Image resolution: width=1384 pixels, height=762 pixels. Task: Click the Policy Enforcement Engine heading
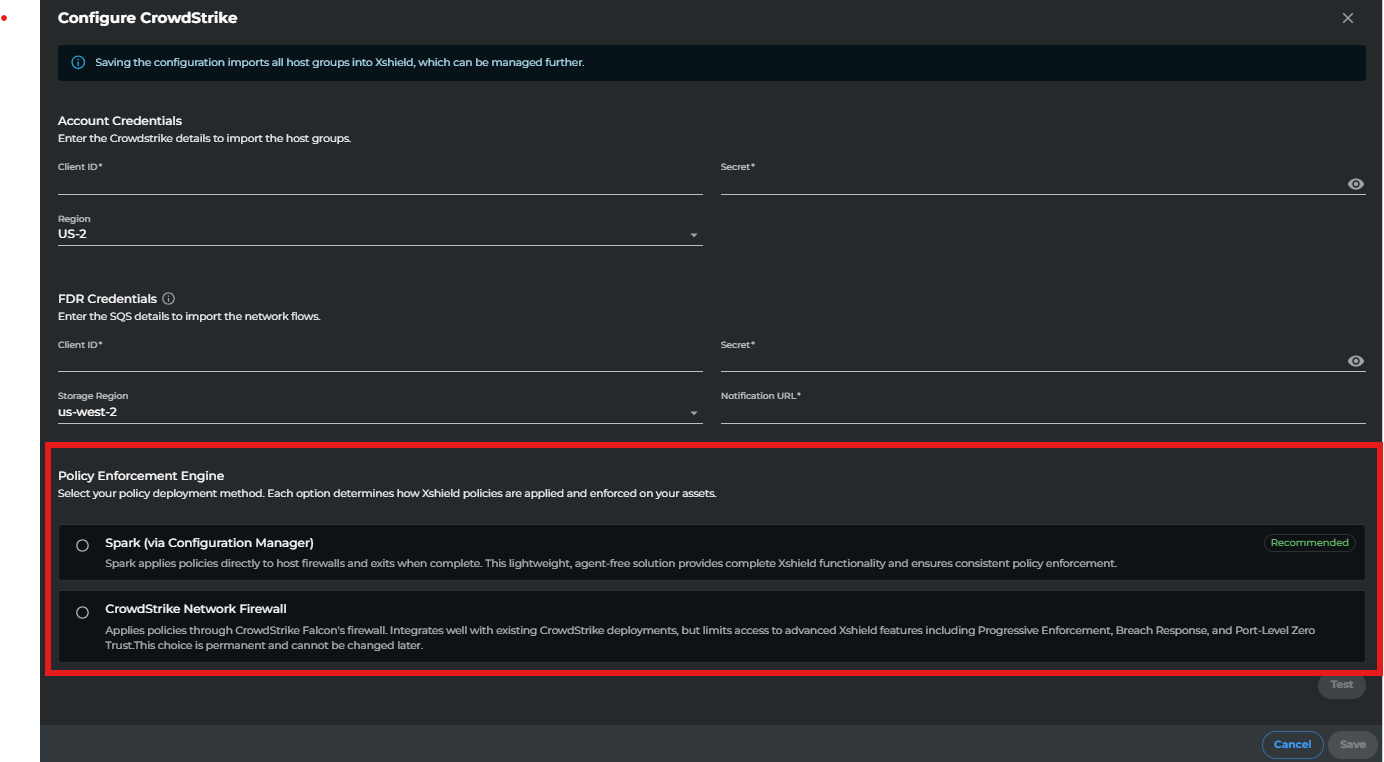pos(141,476)
